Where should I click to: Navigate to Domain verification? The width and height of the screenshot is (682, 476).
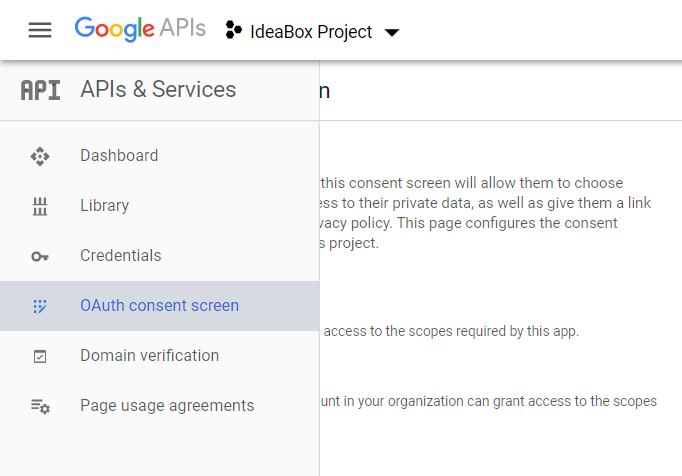pos(149,356)
